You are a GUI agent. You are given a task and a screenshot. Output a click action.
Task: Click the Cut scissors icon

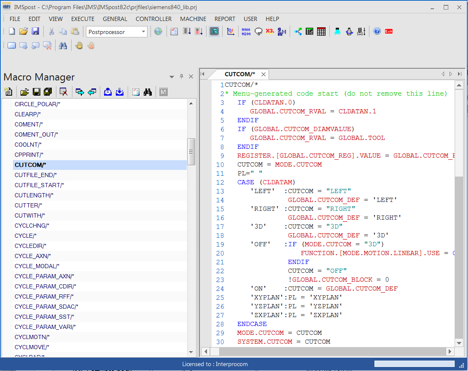point(51,31)
